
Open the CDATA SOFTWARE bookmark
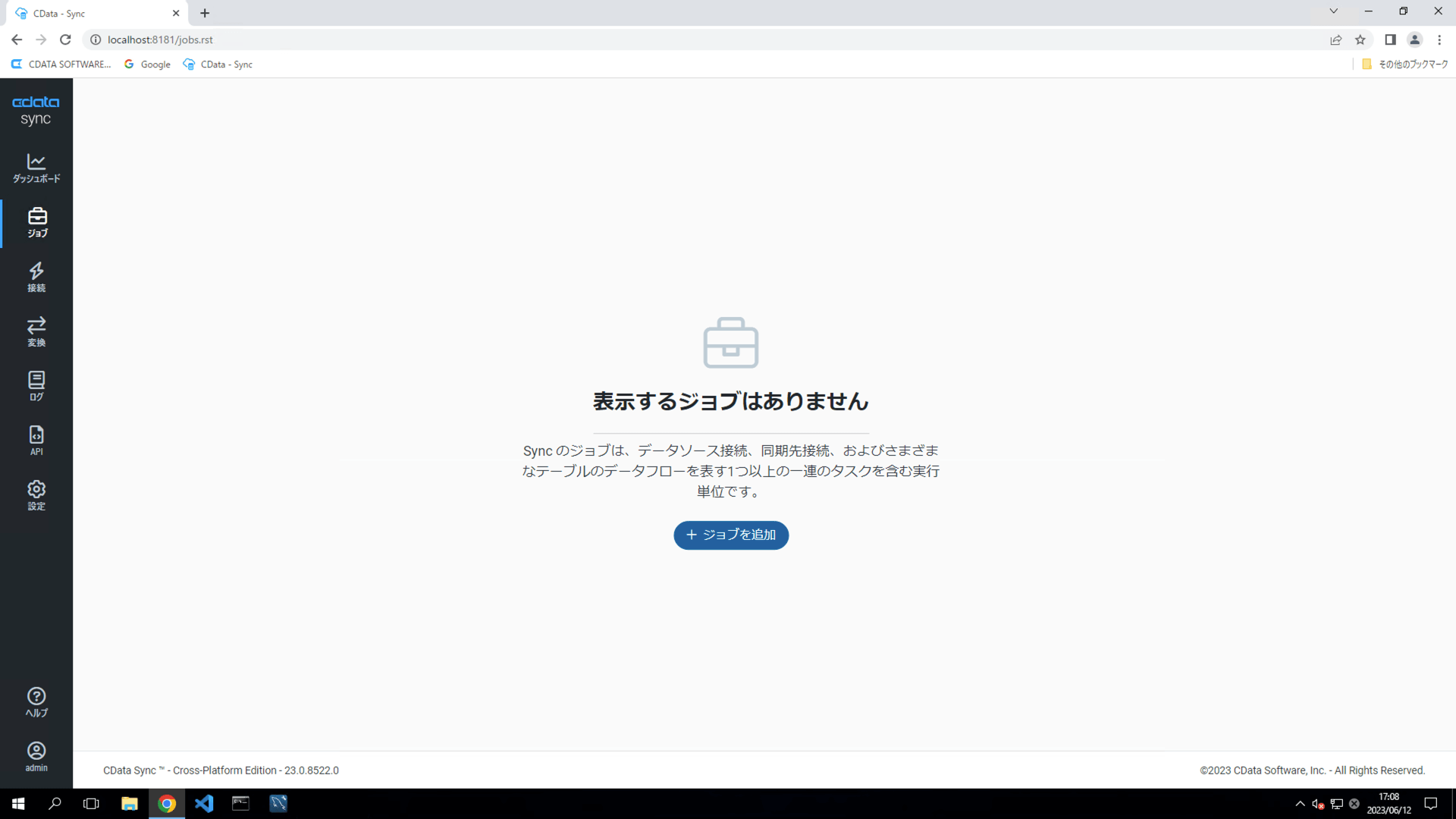(x=61, y=64)
